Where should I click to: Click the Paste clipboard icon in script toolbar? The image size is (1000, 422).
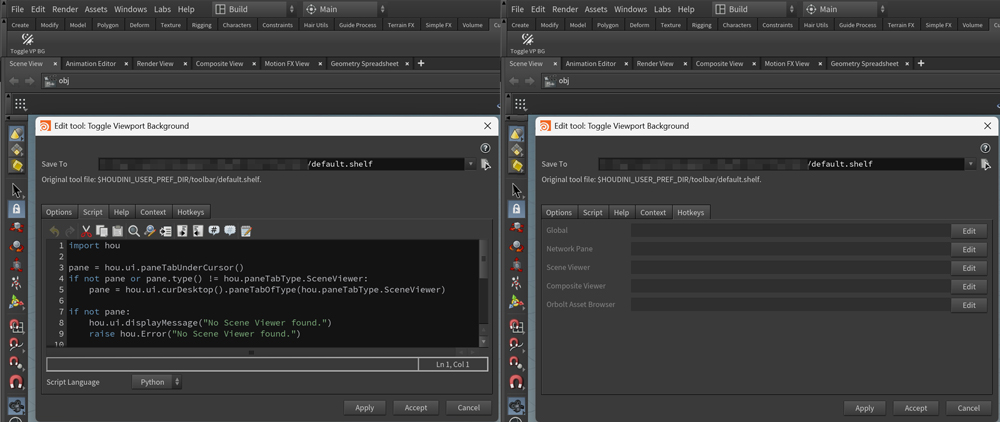tap(118, 231)
